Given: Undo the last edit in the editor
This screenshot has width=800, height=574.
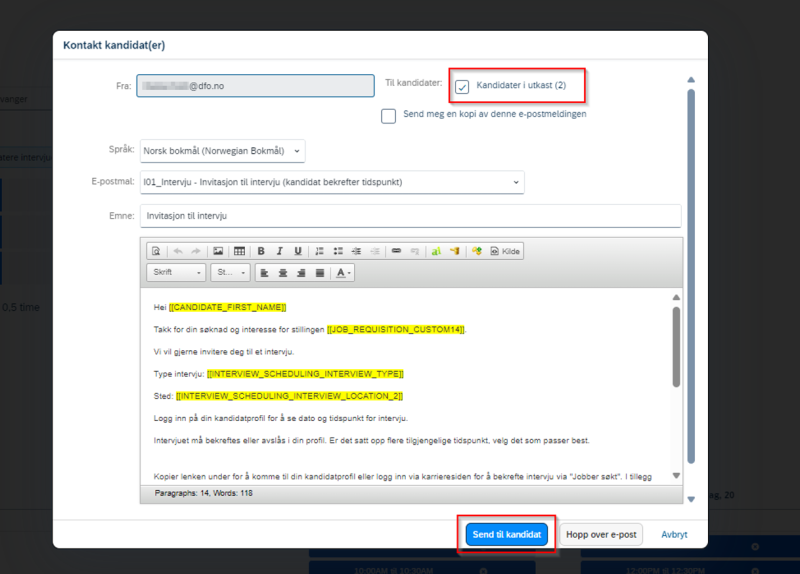Looking at the screenshot, I should tap(178, 251).
